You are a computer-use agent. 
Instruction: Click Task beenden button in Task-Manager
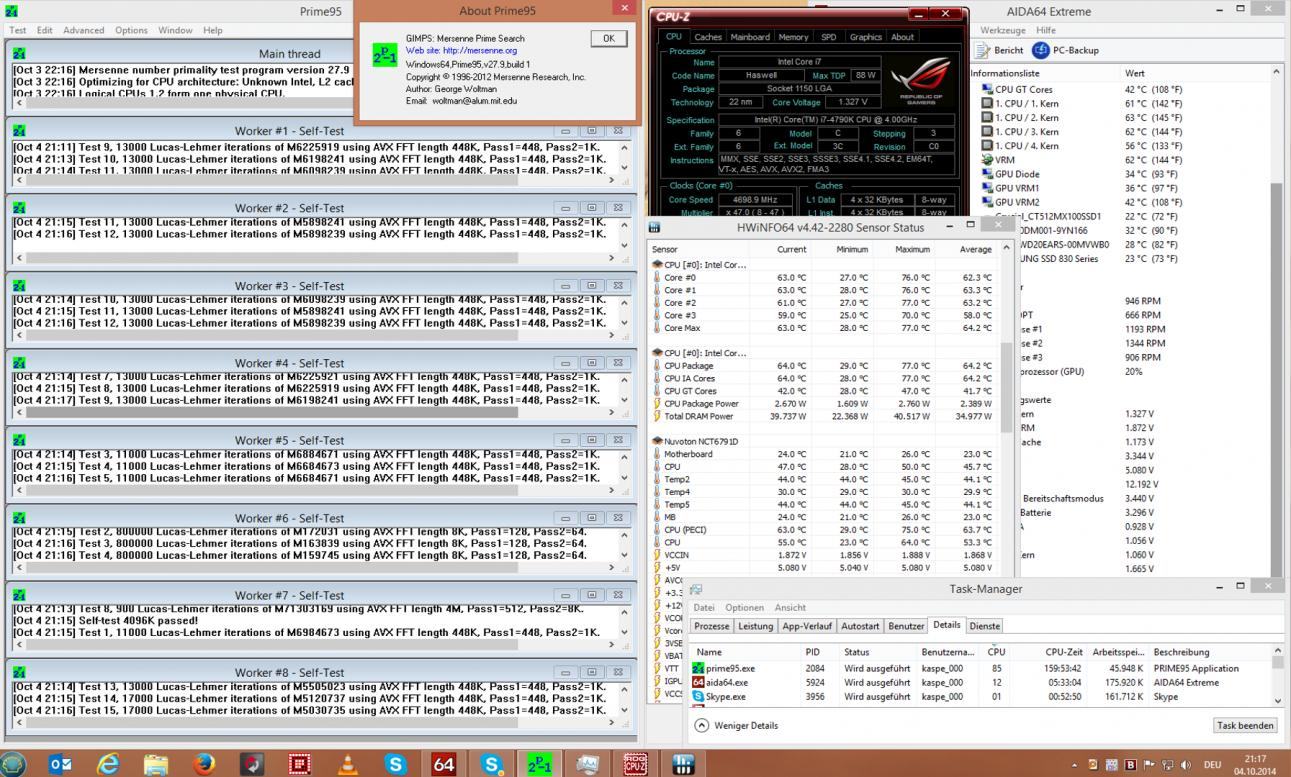[x=1245, y=725]
